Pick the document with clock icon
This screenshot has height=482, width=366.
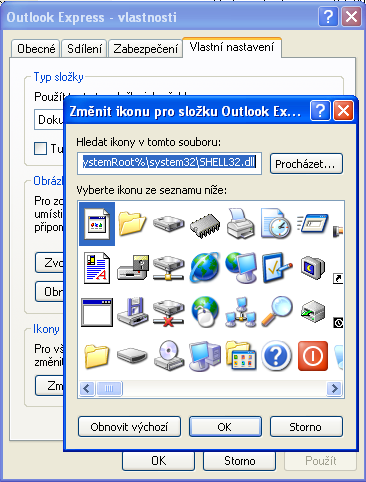coord(276,223)
